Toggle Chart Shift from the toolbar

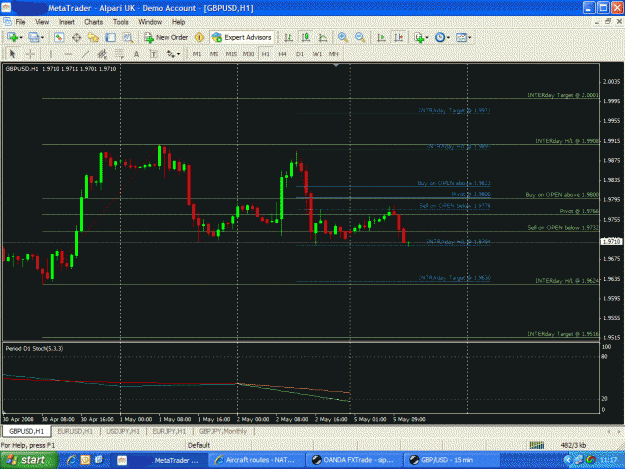pyautogui.click(x=399, y=37)
